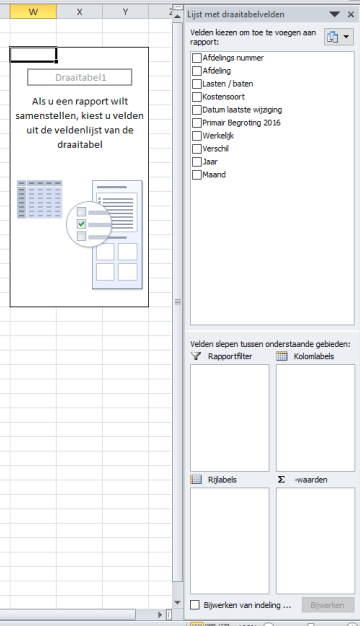Open the field list layout options icon
Screen dimensions: 360x626
tap(332, 37)
